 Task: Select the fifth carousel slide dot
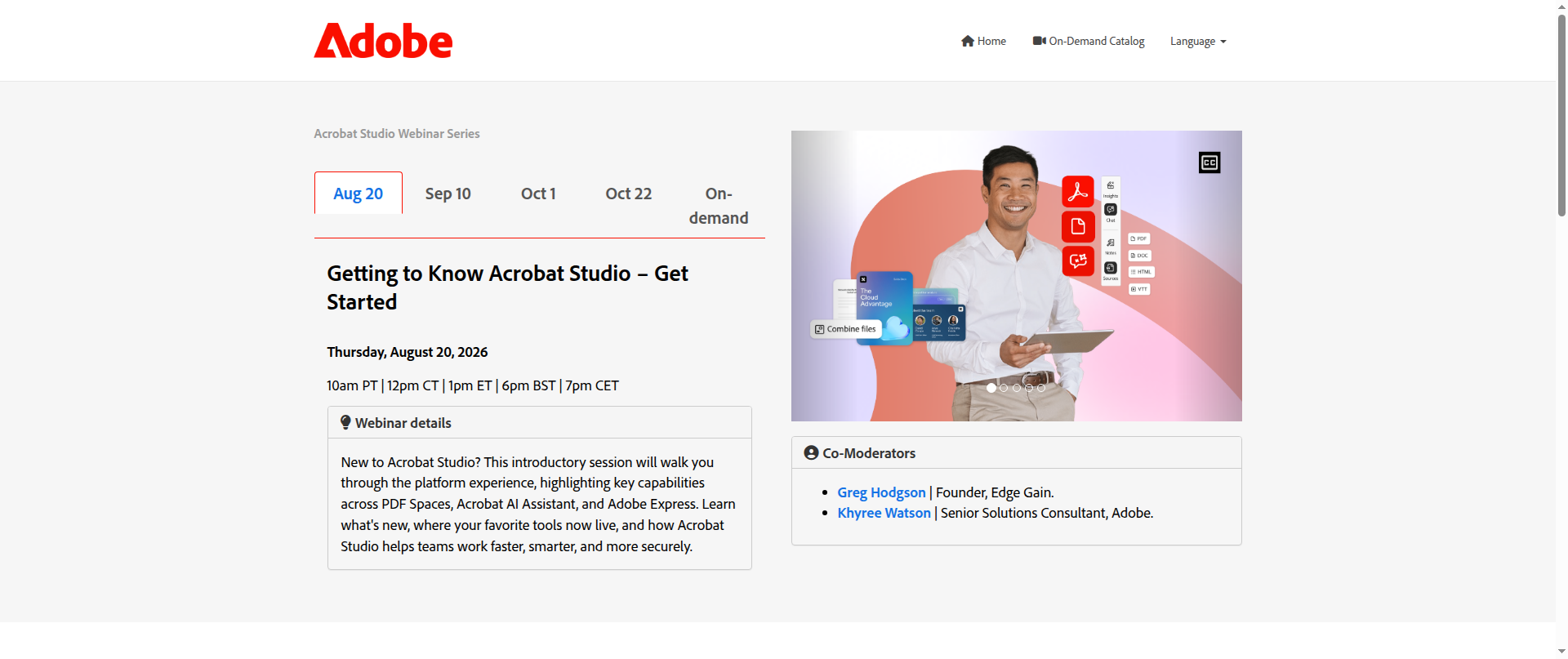point(1041,388)
